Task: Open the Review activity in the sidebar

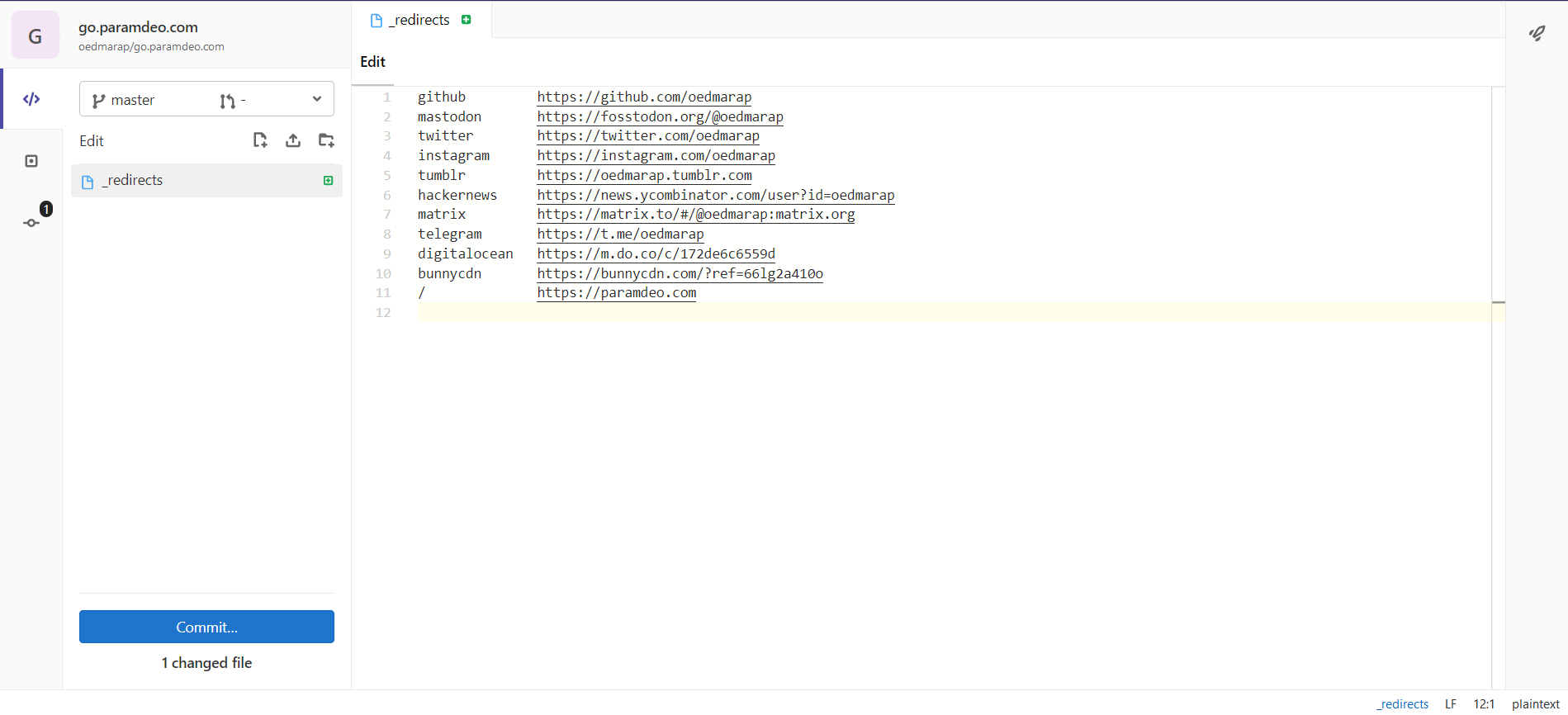Action: [31, 161]
